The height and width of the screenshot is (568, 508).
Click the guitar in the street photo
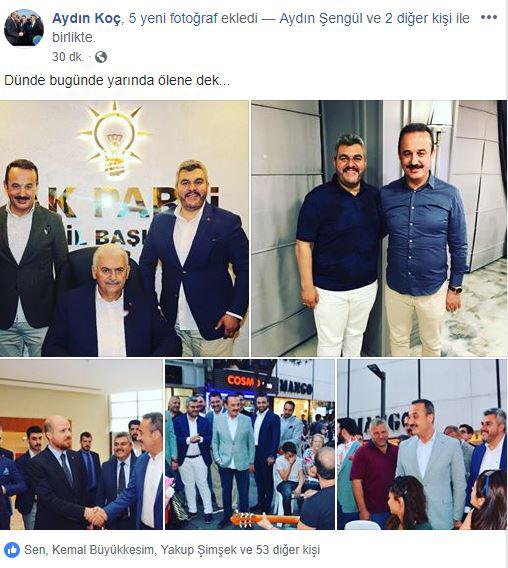262,519
